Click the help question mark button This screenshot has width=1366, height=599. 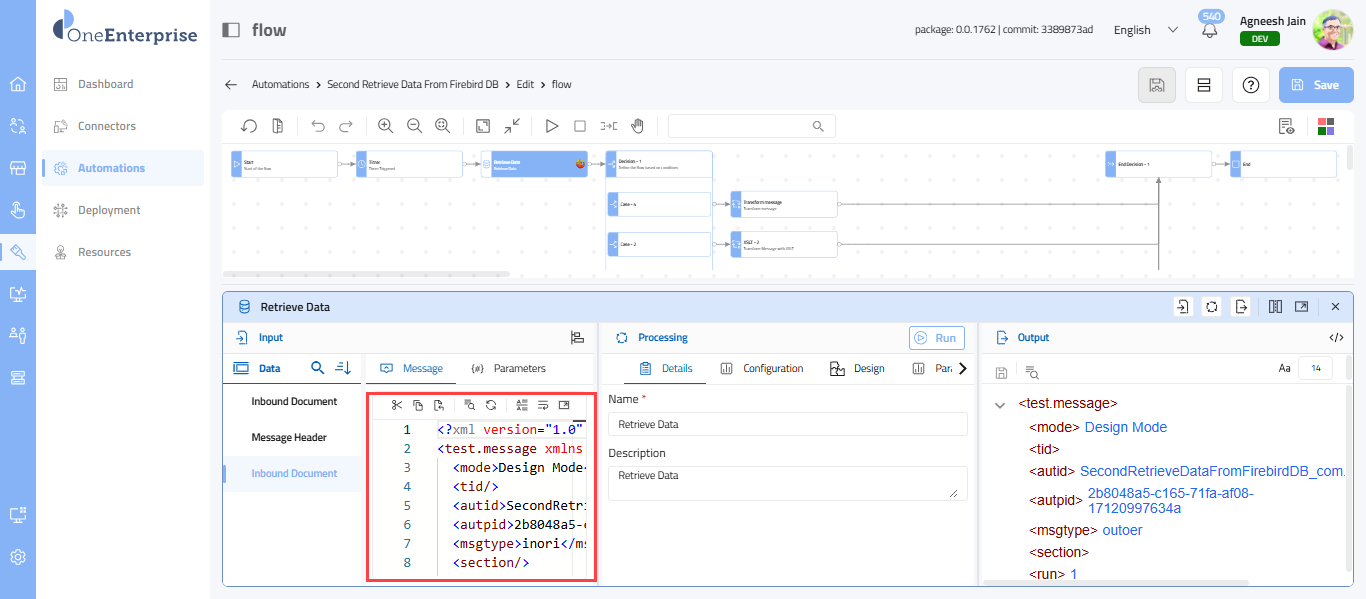(1250, 85)
